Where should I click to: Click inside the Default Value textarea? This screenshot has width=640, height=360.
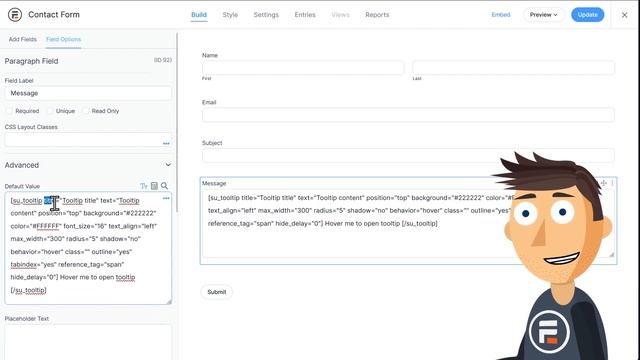tap(88, 249)
